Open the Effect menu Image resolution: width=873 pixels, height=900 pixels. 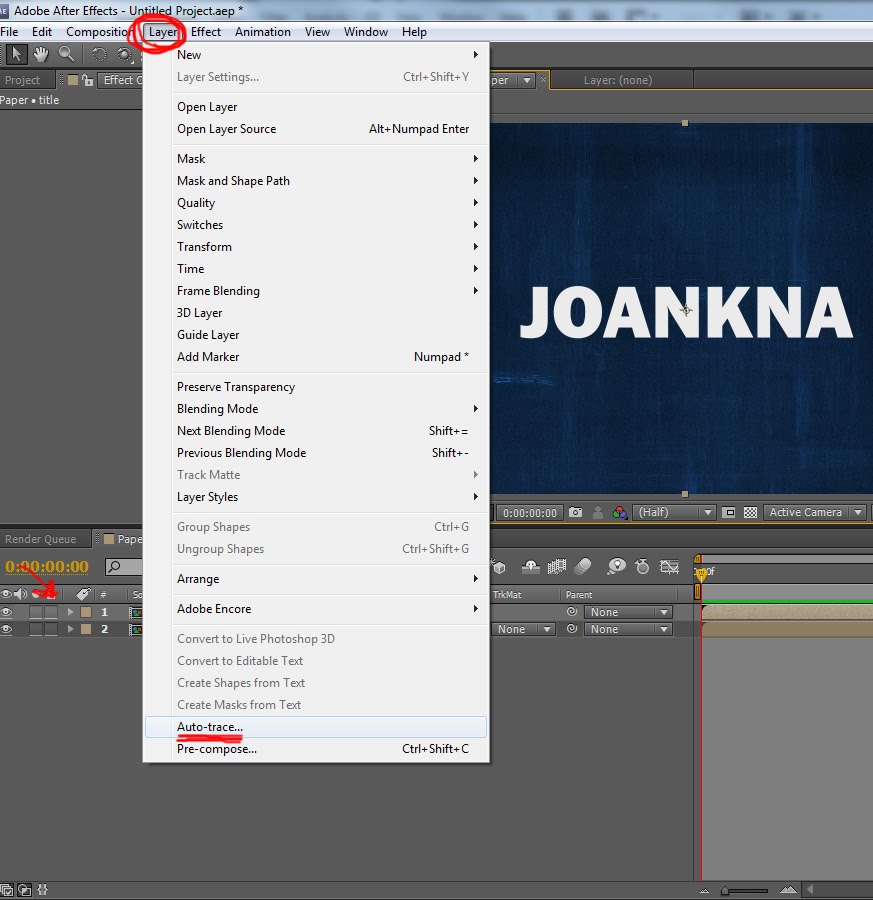click(205, 31)
